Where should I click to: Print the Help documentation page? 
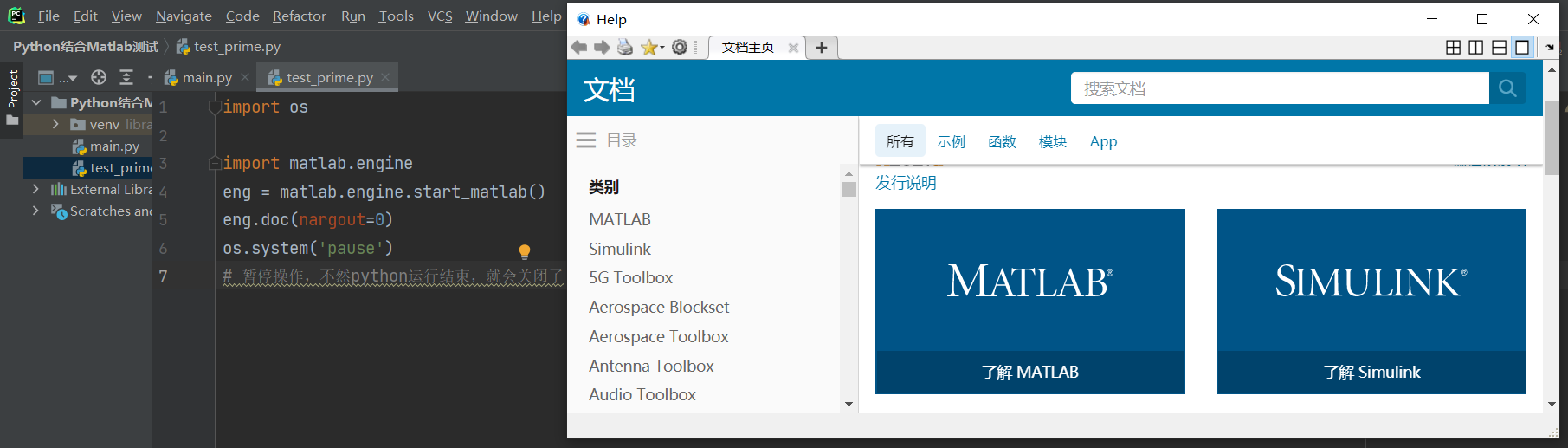[625, 48]
